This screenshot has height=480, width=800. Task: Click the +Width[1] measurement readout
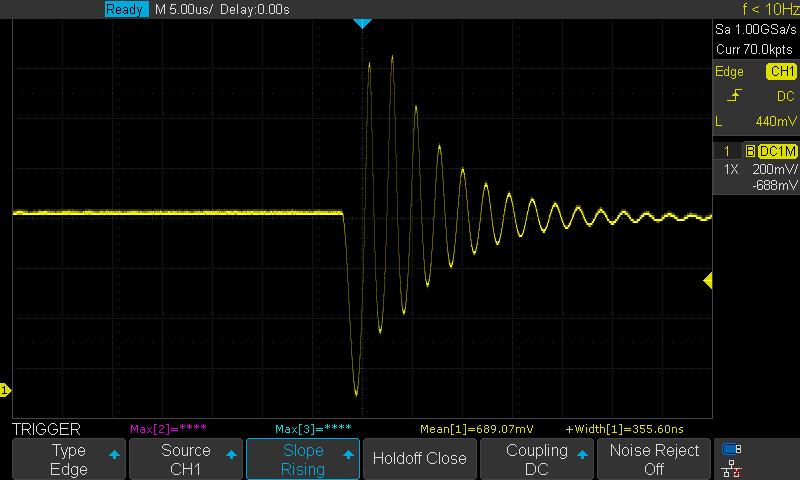pyautogui.click(x=610, y=428)
